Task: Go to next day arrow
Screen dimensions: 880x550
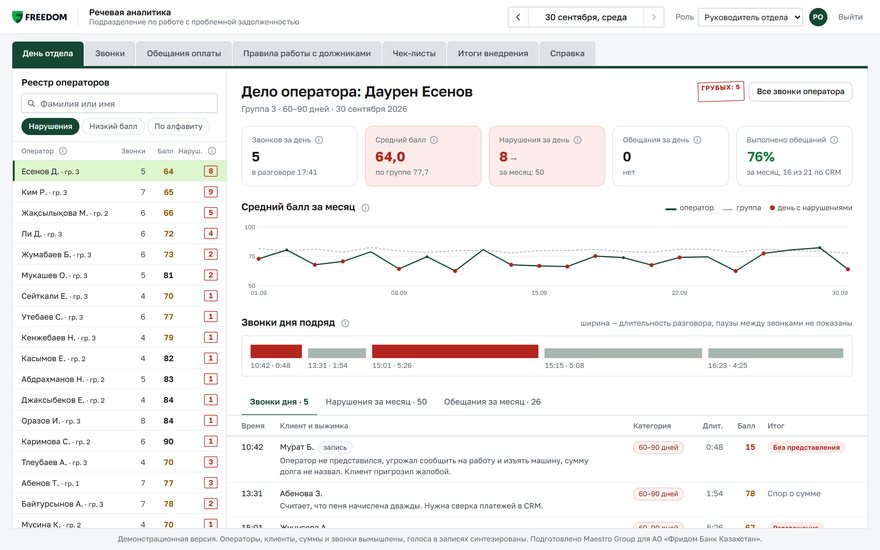Action: (653, 17)
